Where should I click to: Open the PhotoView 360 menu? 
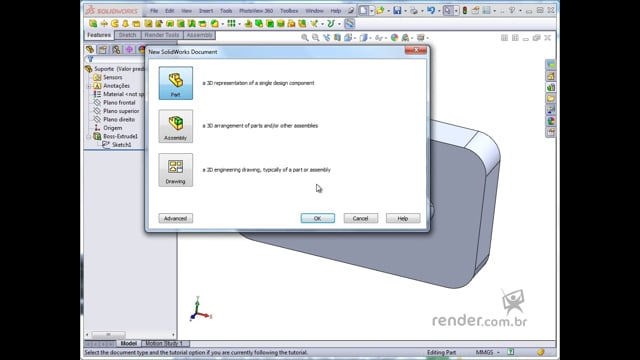coord(256,11)
